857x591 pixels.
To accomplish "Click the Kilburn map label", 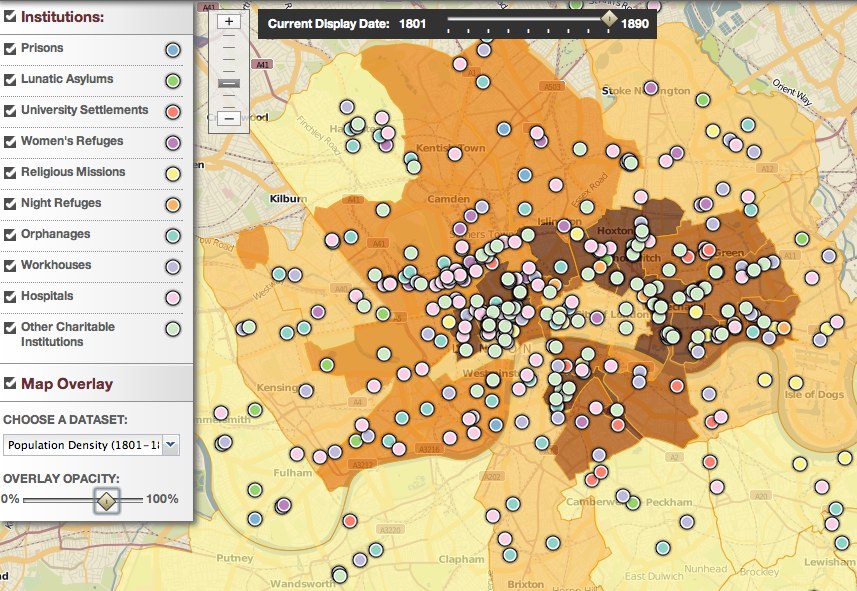I will tap(288, 199).
